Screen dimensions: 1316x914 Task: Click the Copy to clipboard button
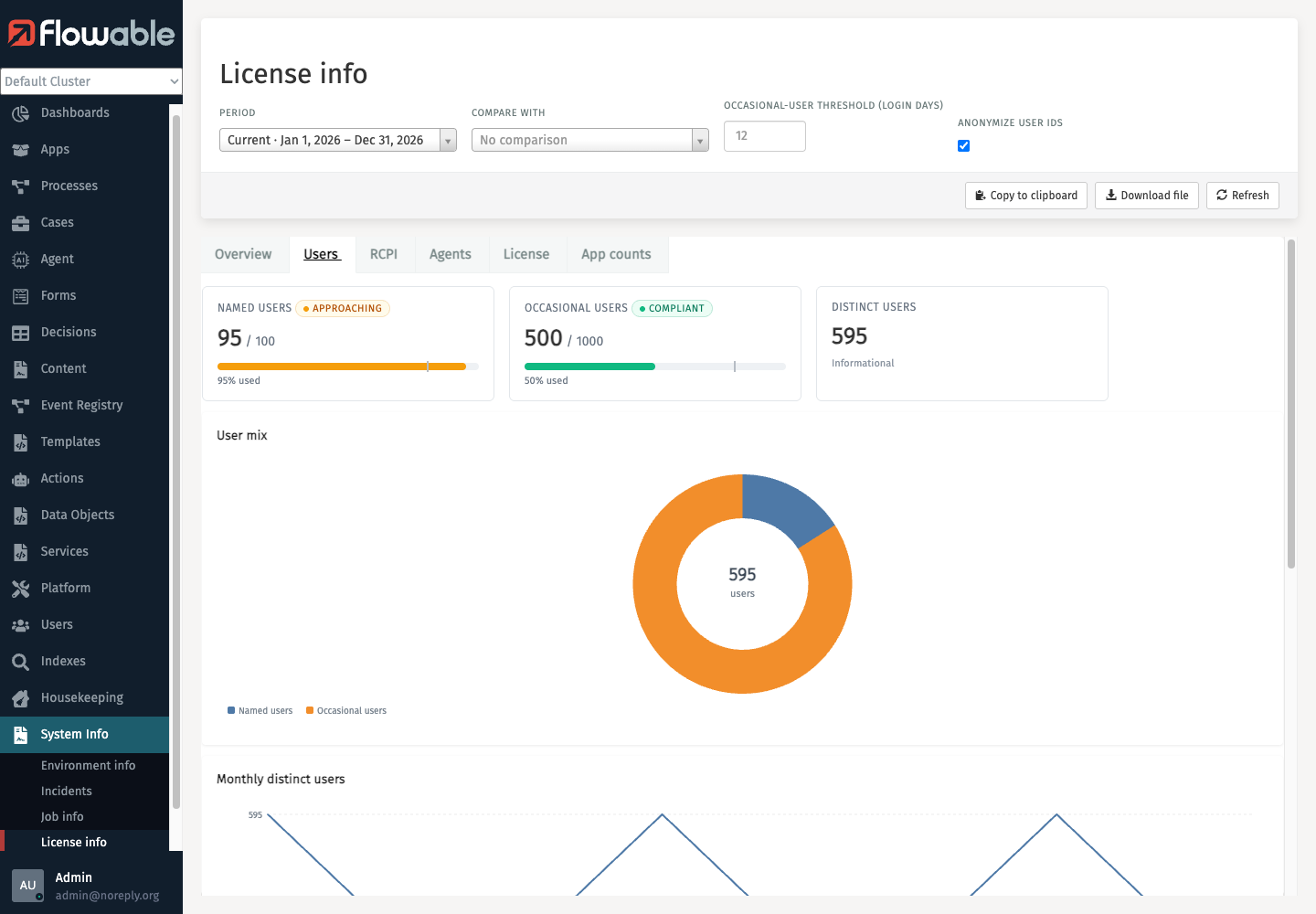tap(1026, 196)
